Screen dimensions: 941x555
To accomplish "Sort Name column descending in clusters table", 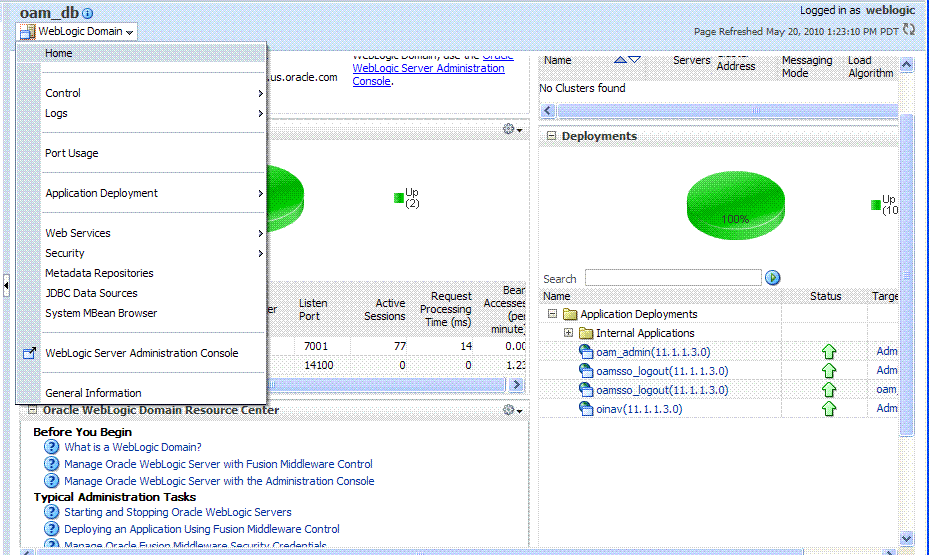I will point(634,60).
